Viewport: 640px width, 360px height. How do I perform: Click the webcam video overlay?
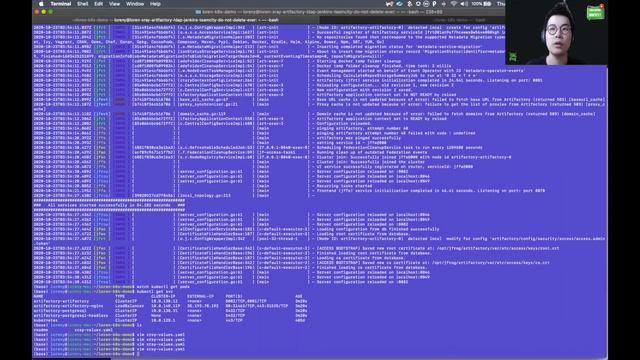(556, 33)
